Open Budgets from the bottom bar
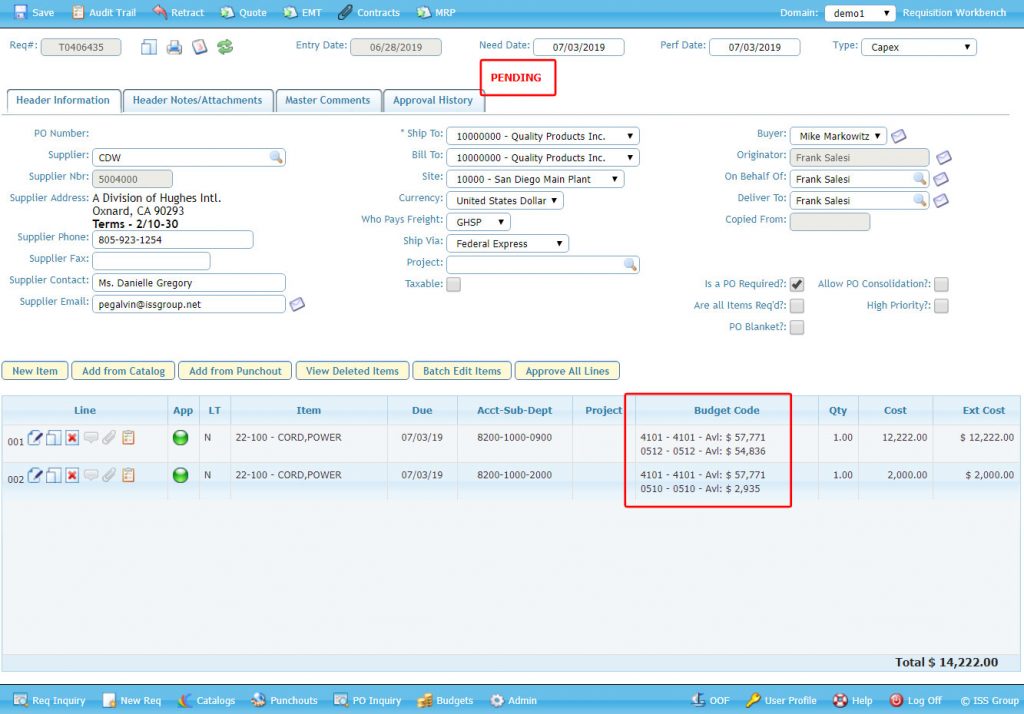This screenshot has width=1024, height=714. pos(444,700)
